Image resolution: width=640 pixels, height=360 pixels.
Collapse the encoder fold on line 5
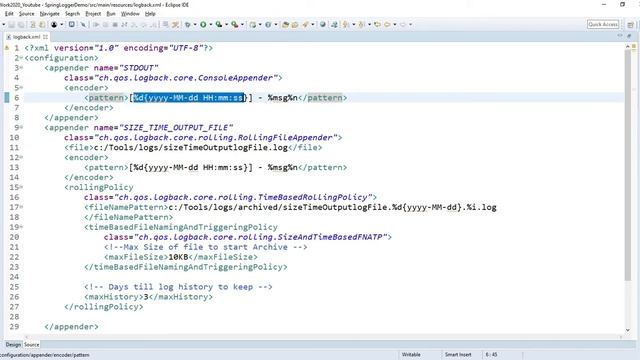point(21,88)
